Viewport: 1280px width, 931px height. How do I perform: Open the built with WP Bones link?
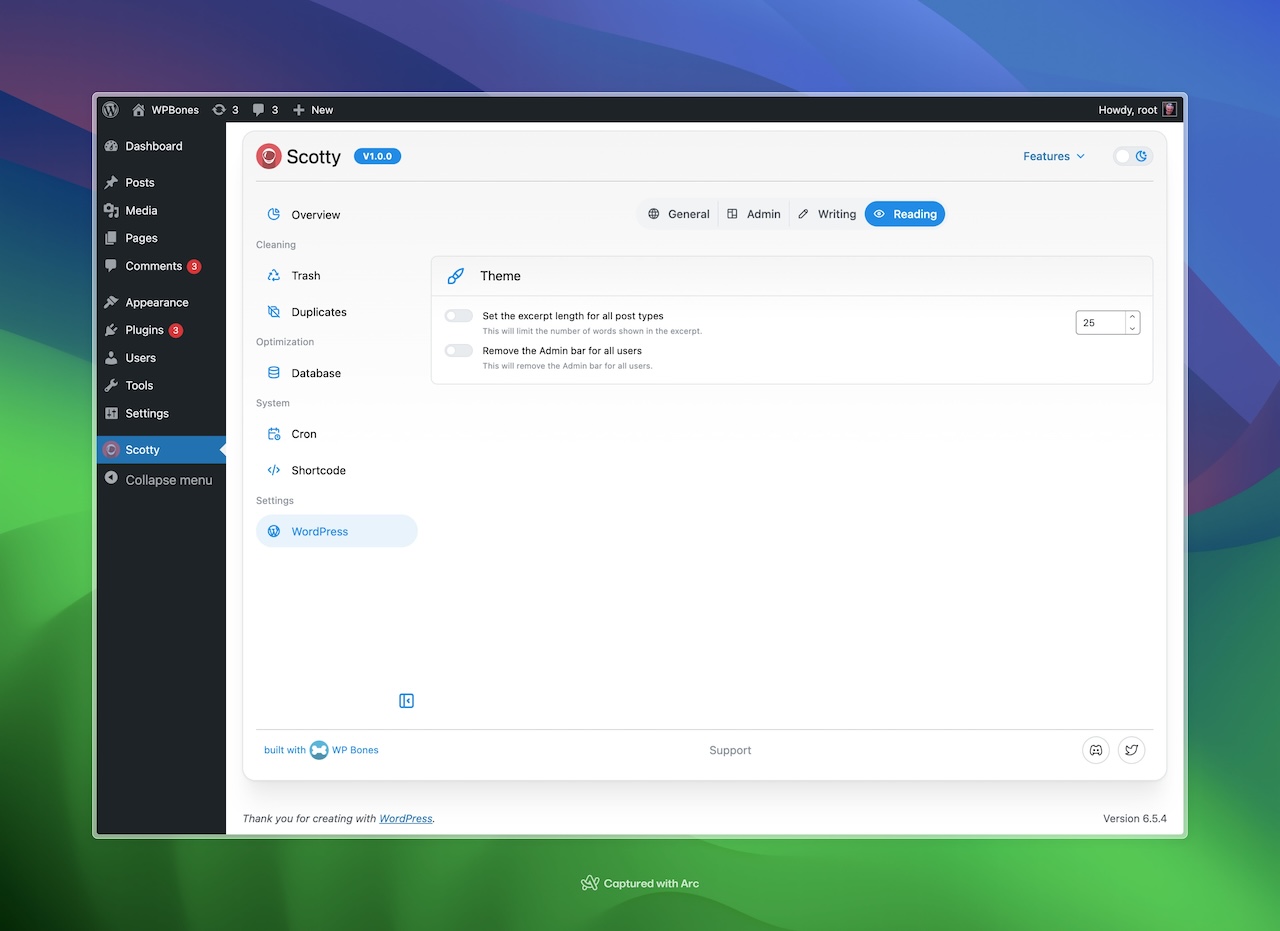point(321,750)
